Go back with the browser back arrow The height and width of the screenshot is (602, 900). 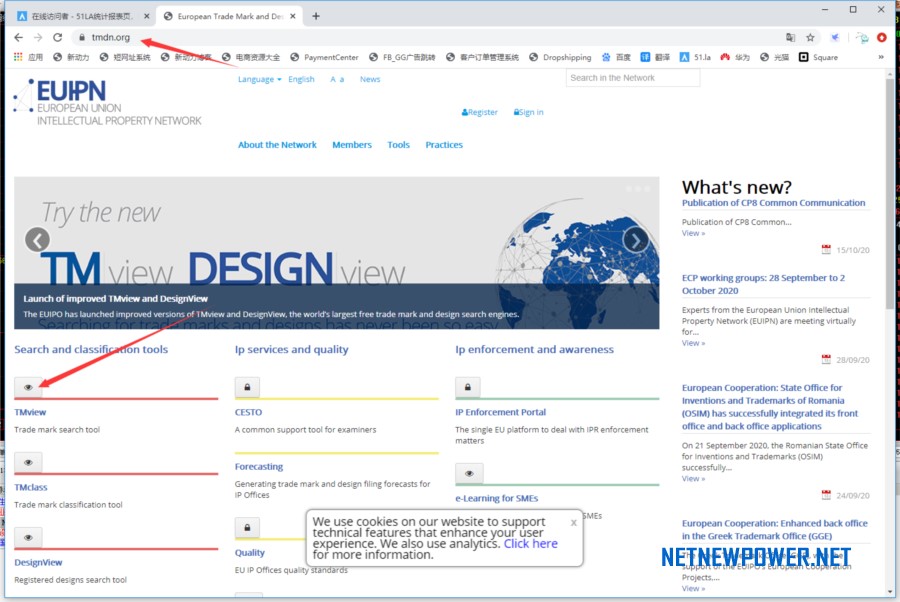click(x=18, y=37)
